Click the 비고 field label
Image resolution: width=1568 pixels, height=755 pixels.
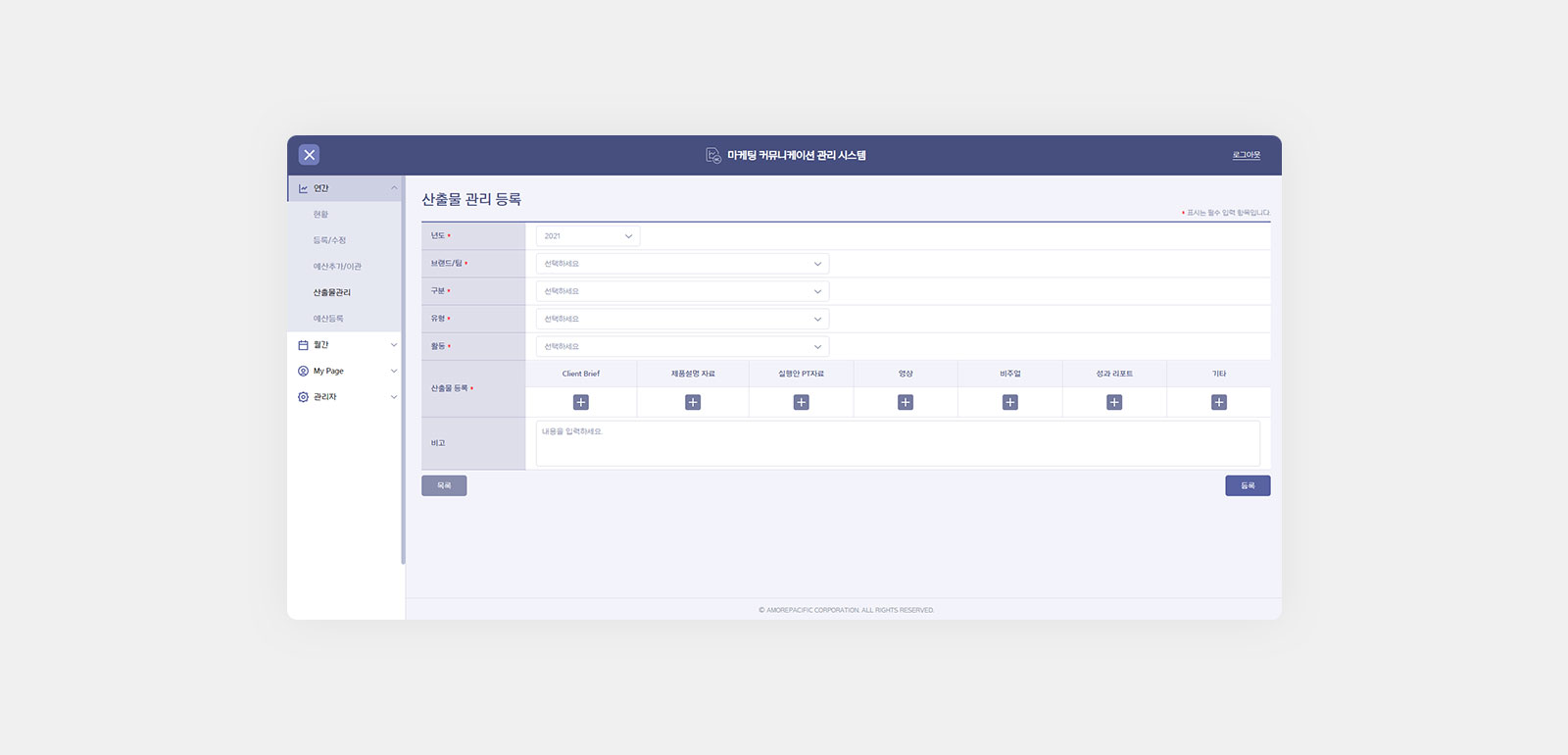click(438, 443)
